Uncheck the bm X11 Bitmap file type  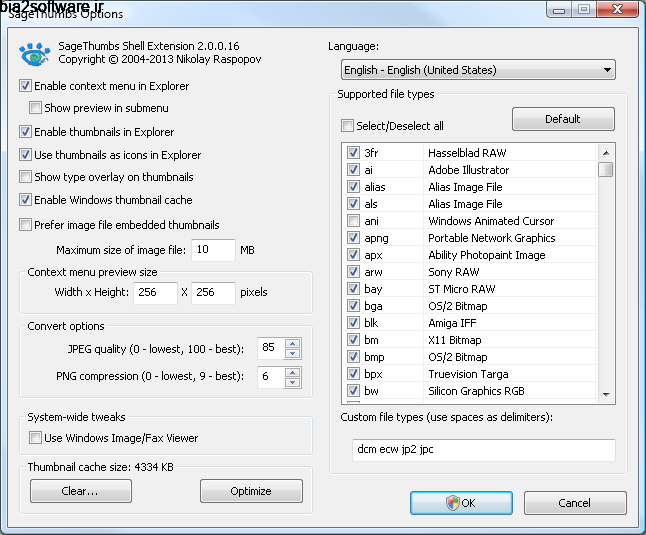click(353, 339)
